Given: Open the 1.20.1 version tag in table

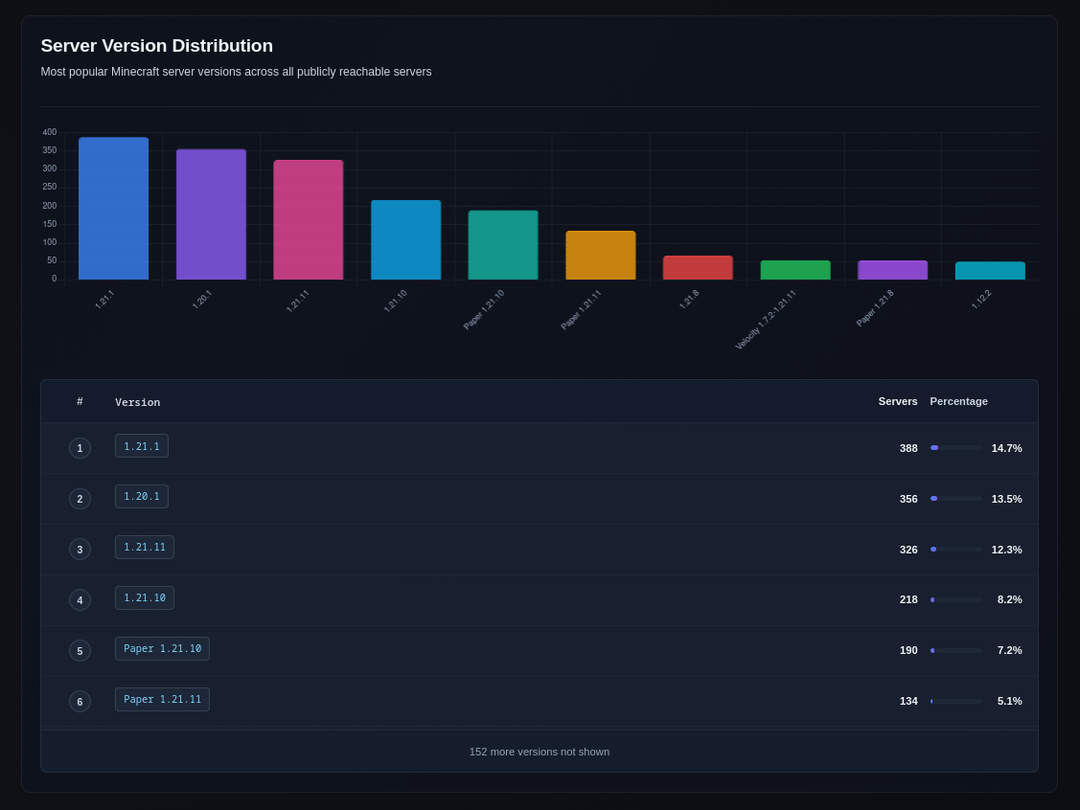Looking at the screenshot, I should 141,497.
